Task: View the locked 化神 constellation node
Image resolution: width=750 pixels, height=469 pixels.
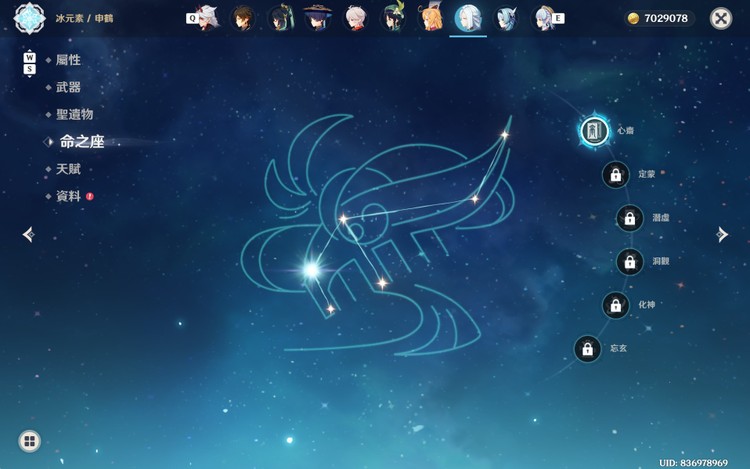Action: click(x=616, y=305)
